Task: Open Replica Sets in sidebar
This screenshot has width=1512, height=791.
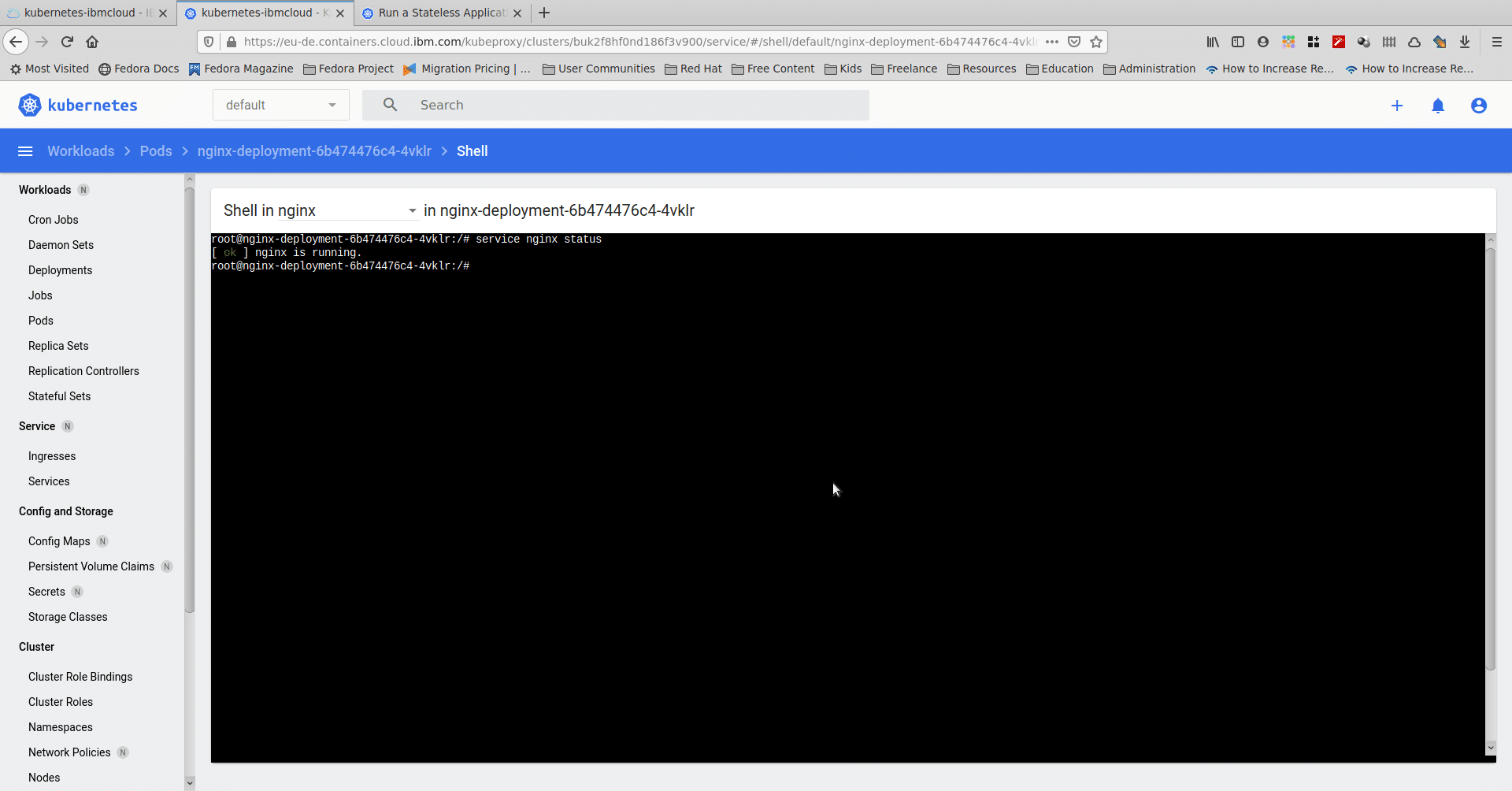Action: click(58, 346)
